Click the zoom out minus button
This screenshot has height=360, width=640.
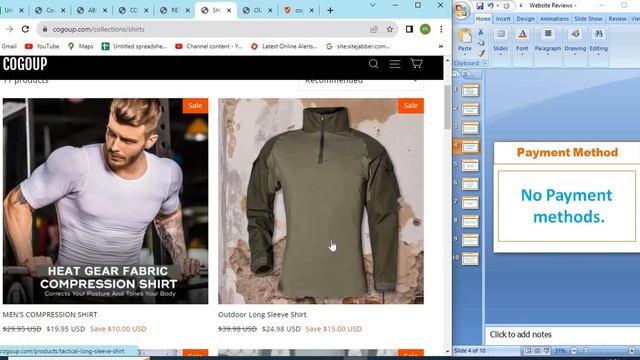pyautogui.click(x=574, y=351)
